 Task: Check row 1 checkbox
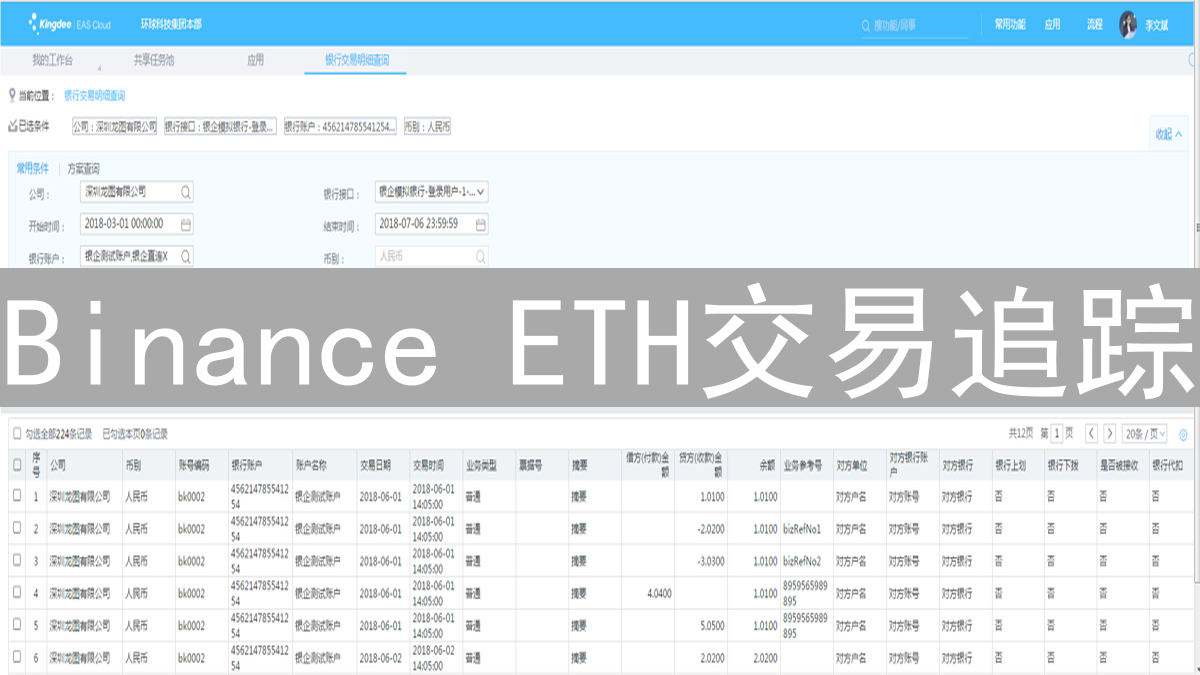[16, 495]
